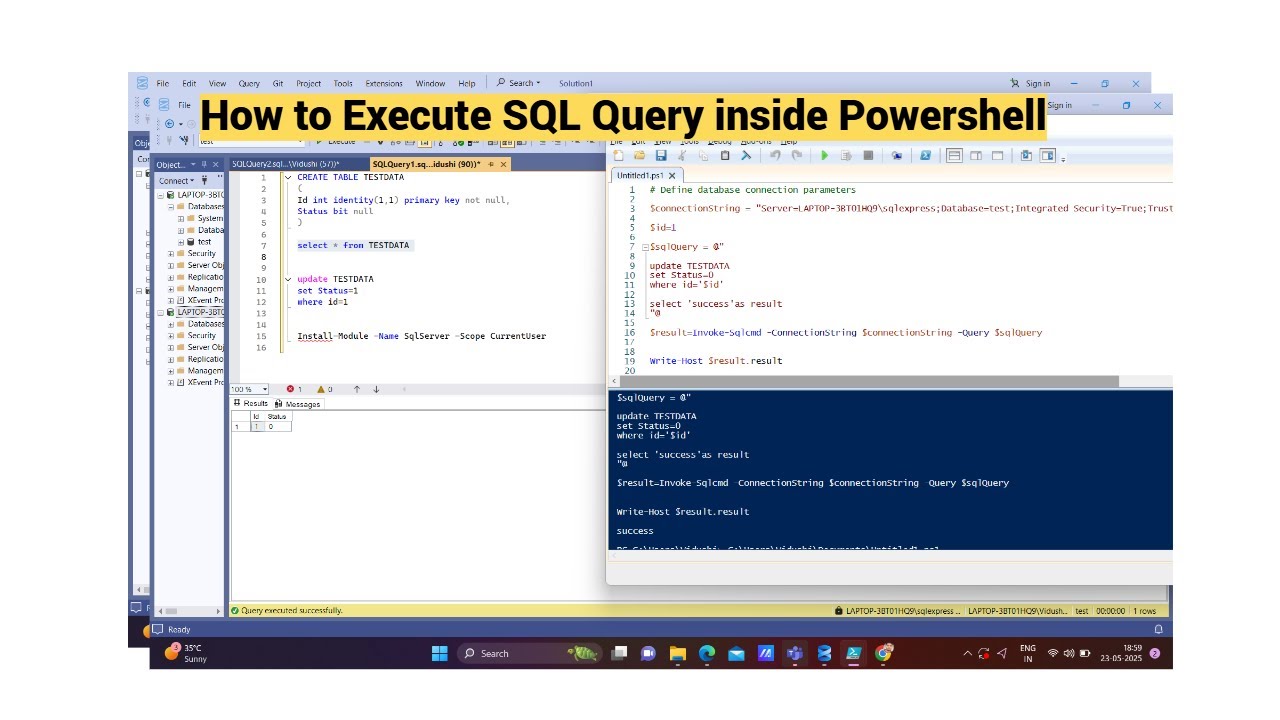The width and height of the screenshot is (1280, 720).
Task: Expand the test database node
Action: (181, 242)
